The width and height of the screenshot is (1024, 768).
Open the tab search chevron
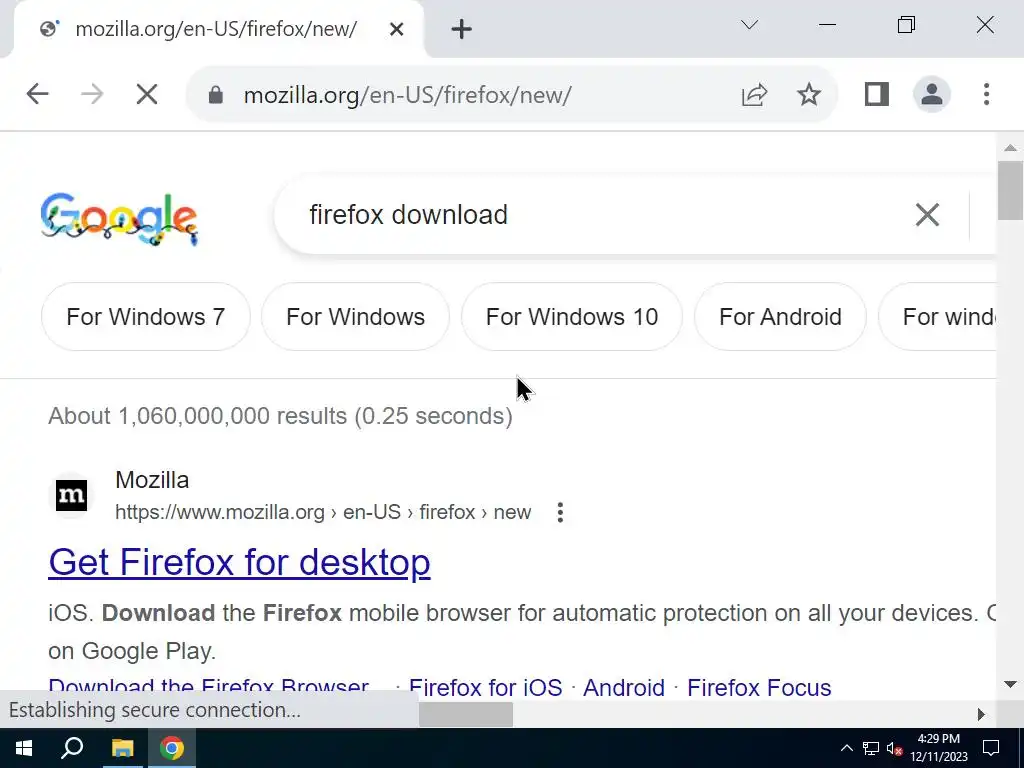(749, 25)
